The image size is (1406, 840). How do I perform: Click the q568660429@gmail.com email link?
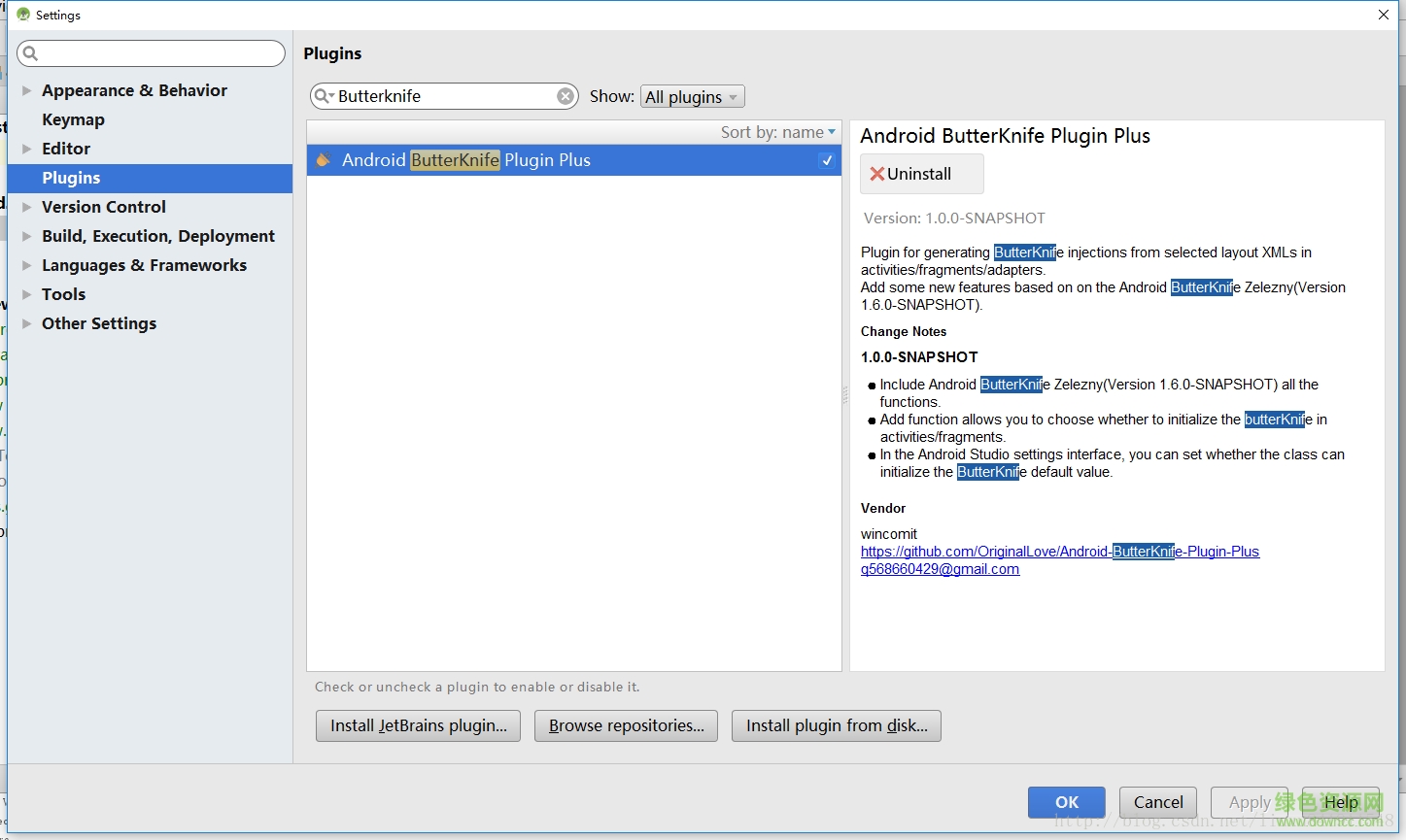940,569
